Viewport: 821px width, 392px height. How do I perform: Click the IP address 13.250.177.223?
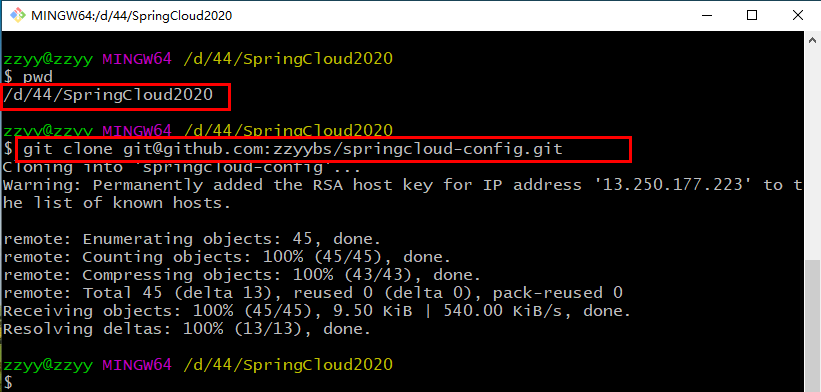(672, 185)
